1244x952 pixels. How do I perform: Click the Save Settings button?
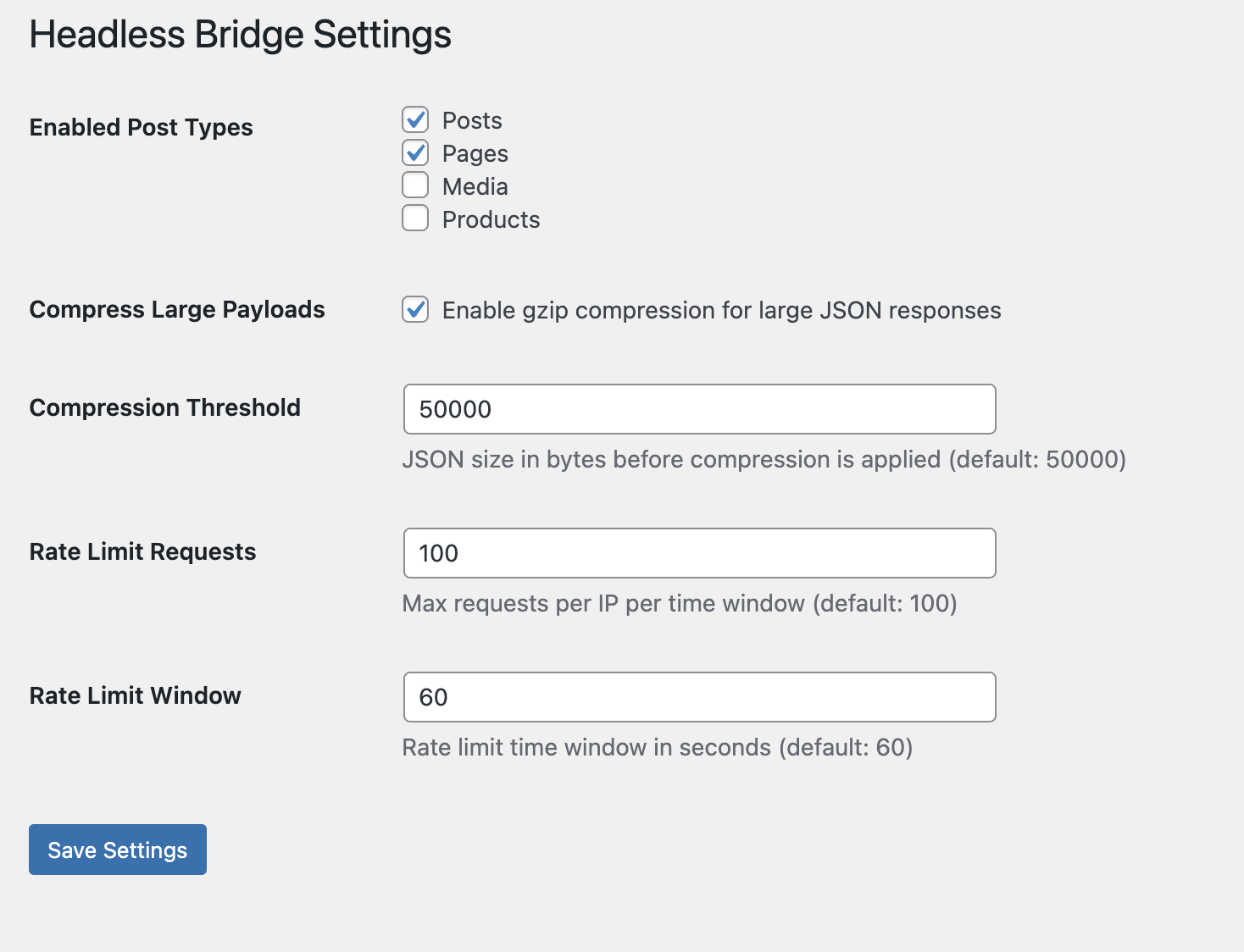tap(117, 850)
